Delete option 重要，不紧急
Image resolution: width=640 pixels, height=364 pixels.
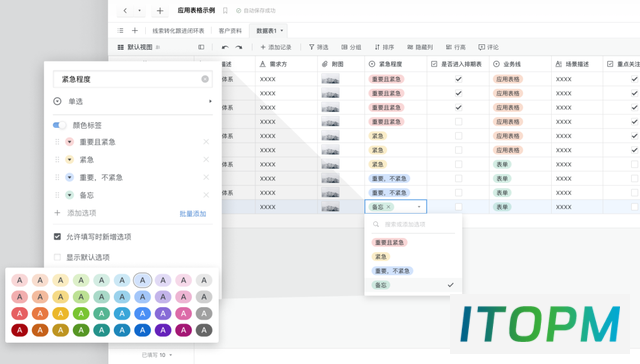click(206, 178)
